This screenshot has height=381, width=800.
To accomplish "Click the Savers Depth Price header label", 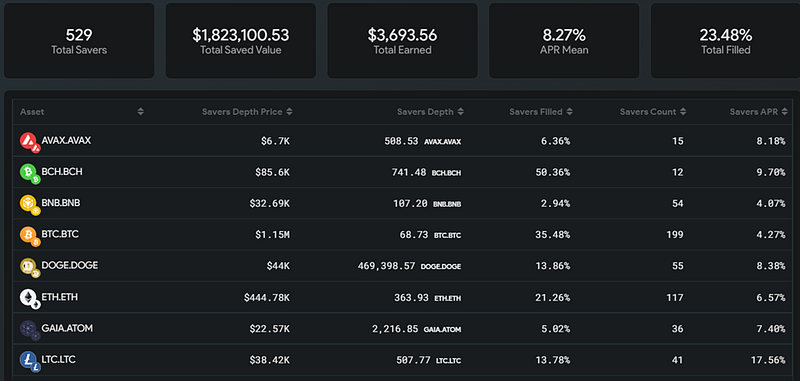I will point(242,112).
